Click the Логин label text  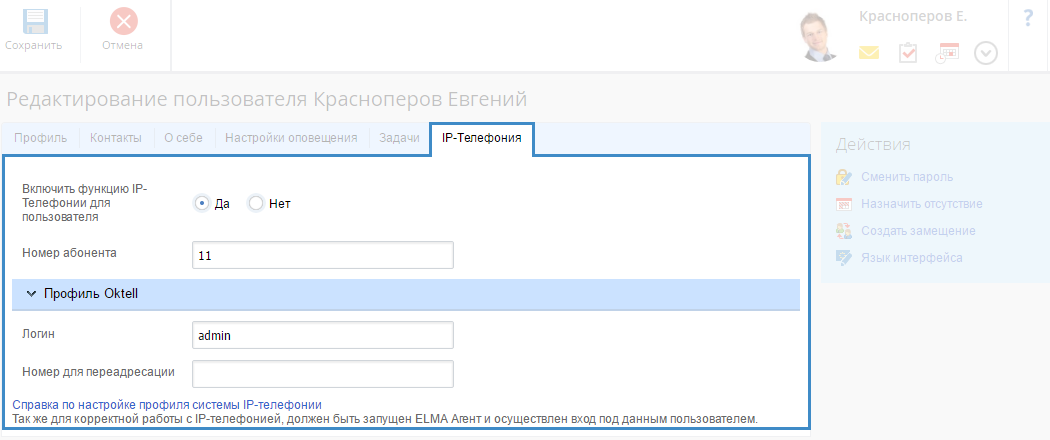pyautogui.click(x=38, y=334)
